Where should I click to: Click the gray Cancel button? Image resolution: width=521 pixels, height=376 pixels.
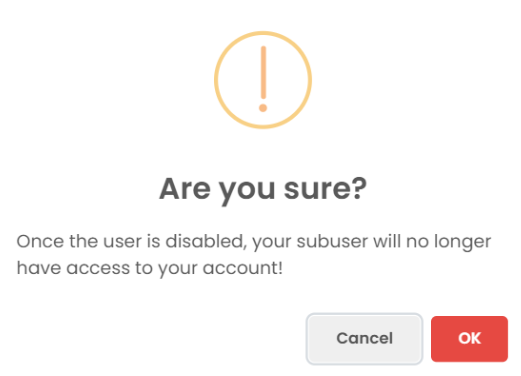[364, 339]
